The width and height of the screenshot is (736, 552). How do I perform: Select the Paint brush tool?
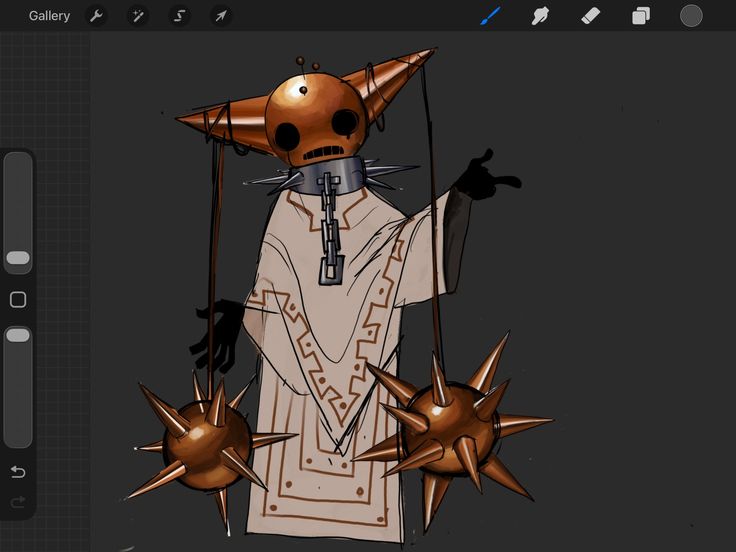pyautogui.click(x=491, y=16)
